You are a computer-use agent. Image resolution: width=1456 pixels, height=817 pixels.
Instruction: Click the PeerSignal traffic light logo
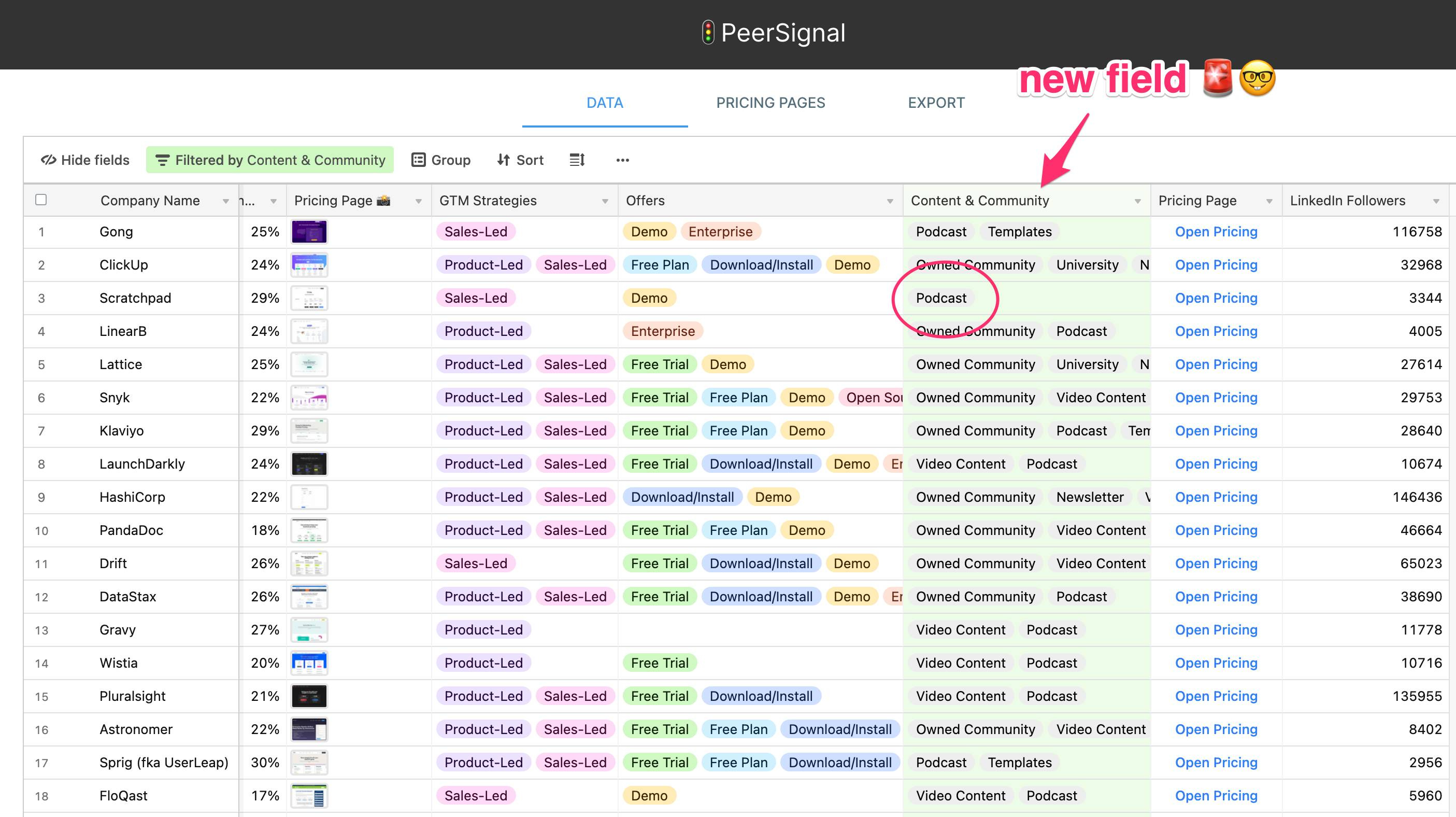(708, 32)
